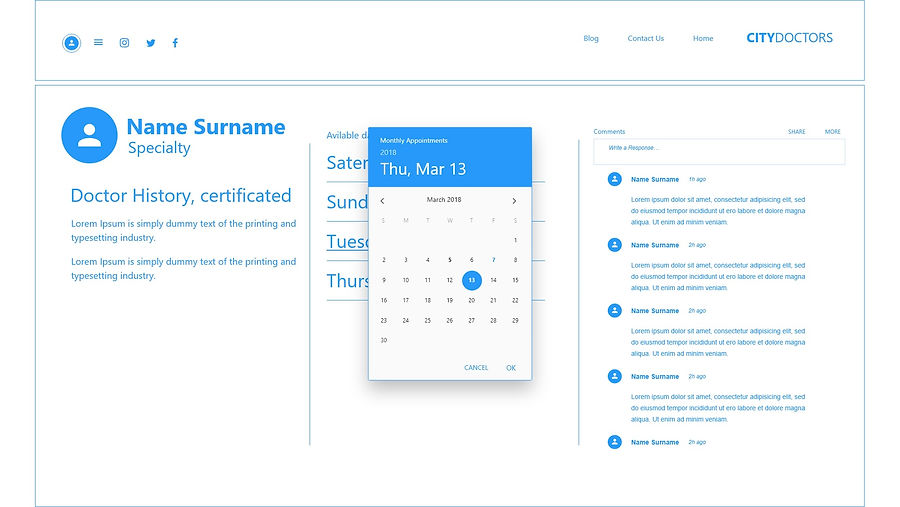This screenshot has width=900, height=507.
Task: Select date 26 in the calendar
Action: tap(449, 320)
